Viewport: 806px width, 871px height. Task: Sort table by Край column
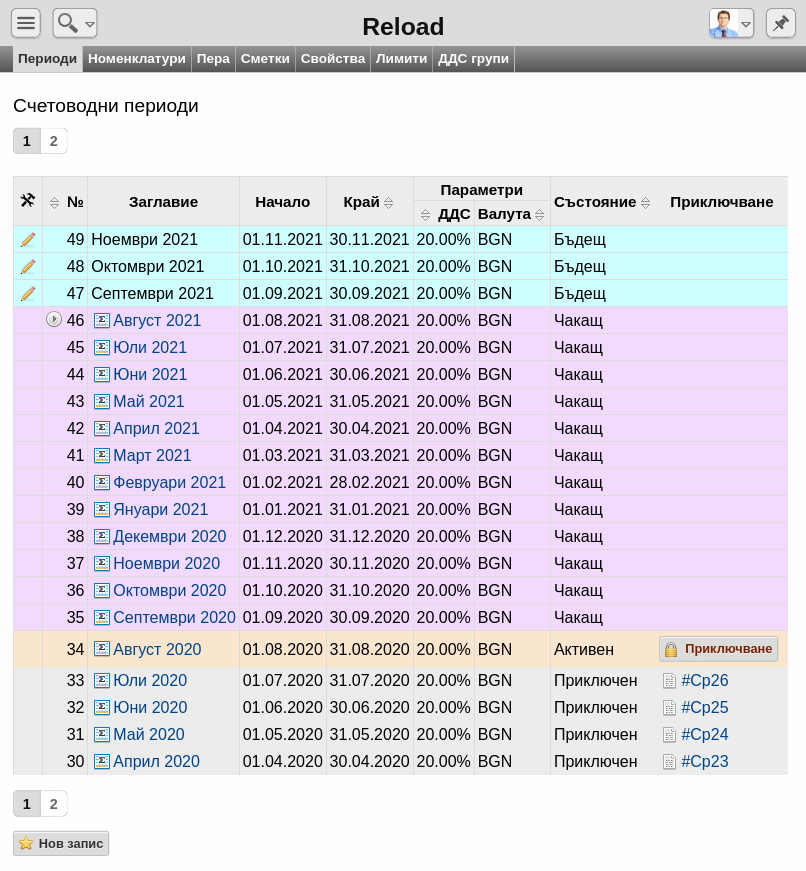pos(388,203)
